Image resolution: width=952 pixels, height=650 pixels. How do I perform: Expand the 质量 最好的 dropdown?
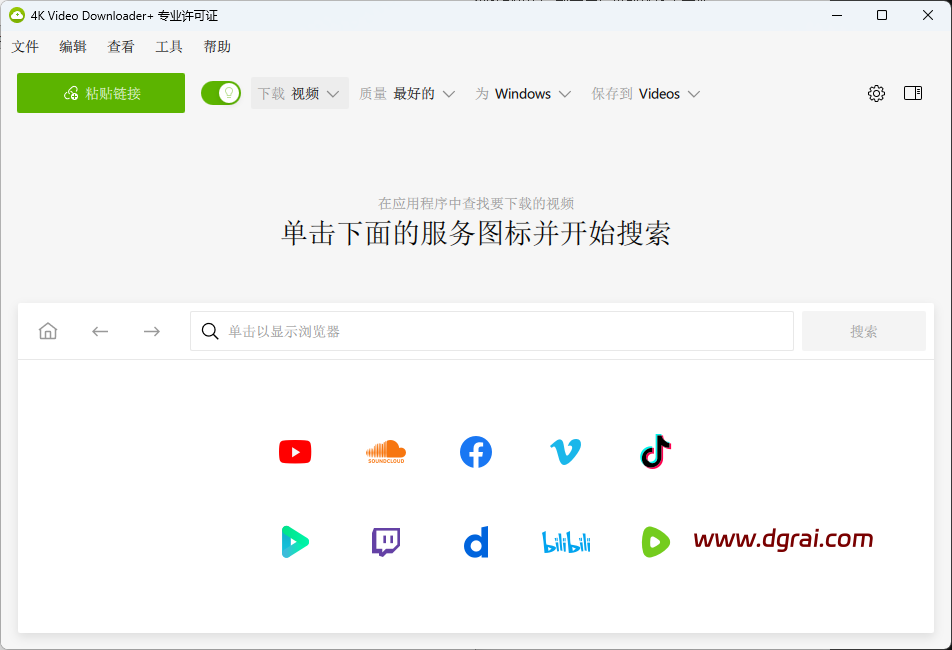click(407, 93)
